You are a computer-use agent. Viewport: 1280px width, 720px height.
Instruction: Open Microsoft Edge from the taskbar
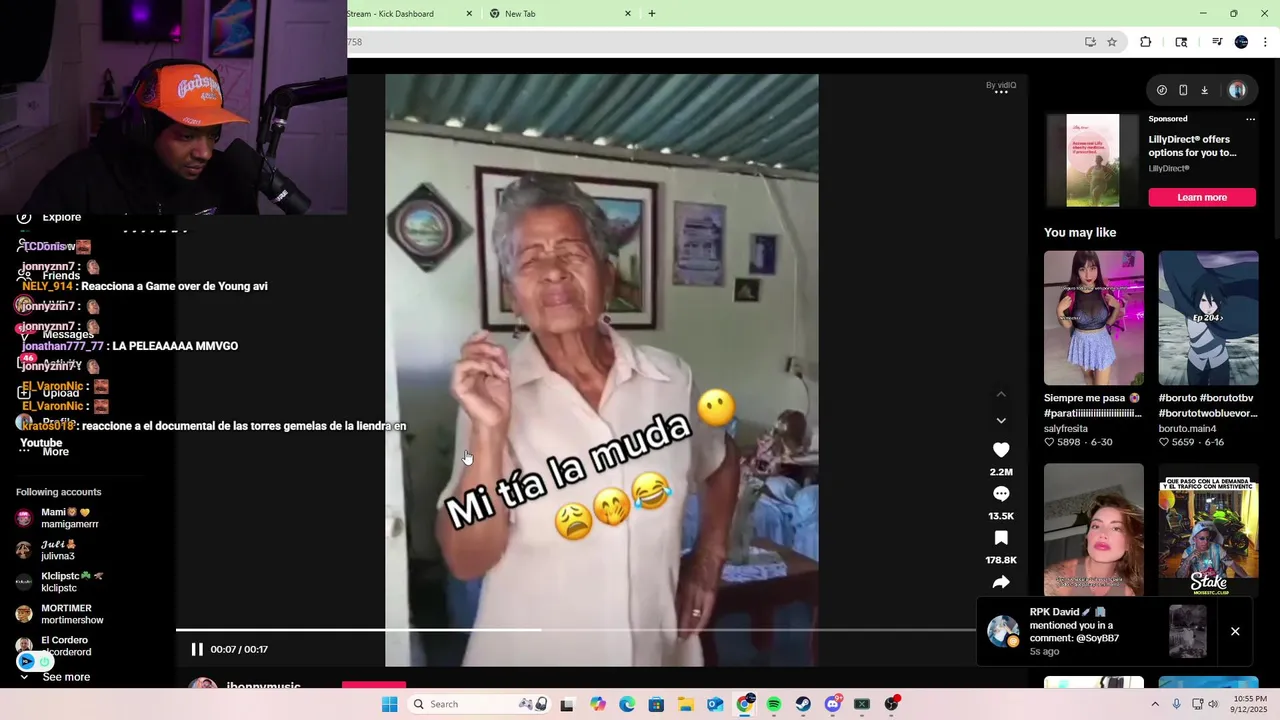pos(627,704)
